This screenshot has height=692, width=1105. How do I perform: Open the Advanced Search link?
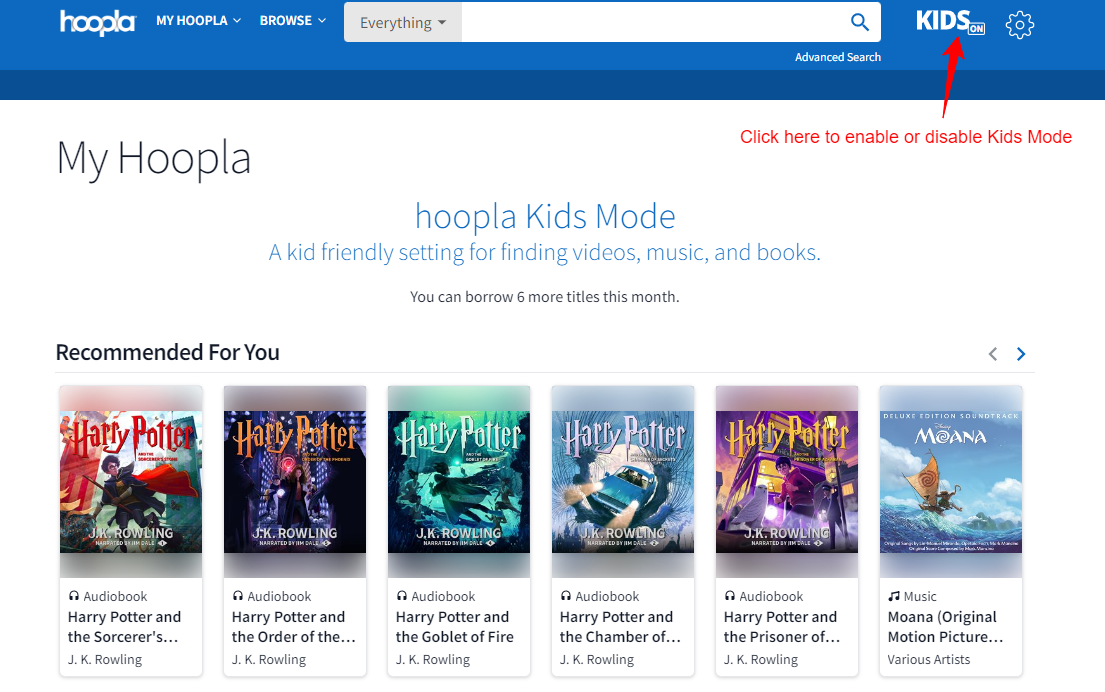838,57
